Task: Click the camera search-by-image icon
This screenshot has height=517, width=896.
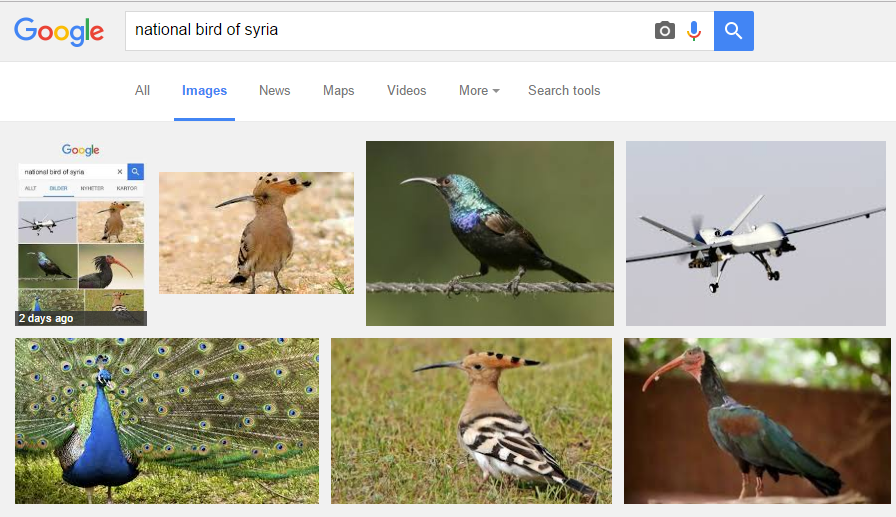Action: pyautogui.click(x=665, y=31)
